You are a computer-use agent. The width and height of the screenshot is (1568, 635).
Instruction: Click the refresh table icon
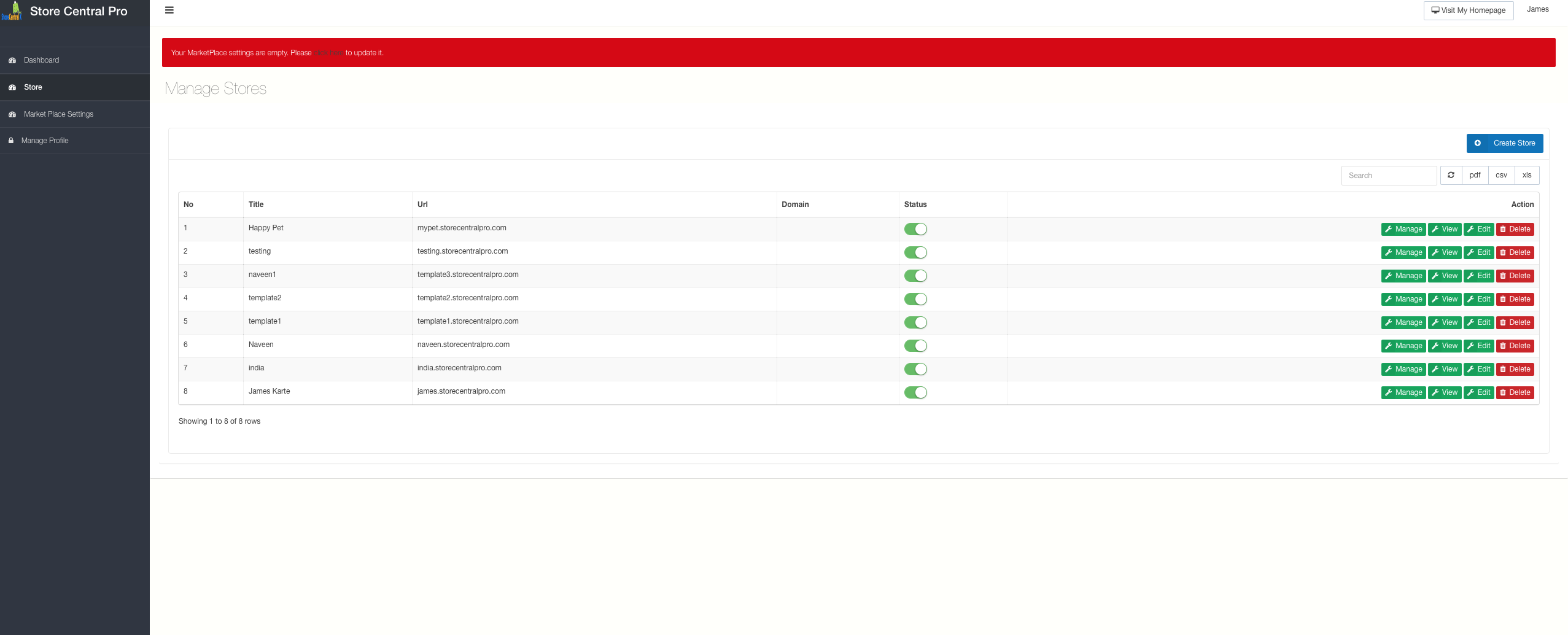(1451, 175)
